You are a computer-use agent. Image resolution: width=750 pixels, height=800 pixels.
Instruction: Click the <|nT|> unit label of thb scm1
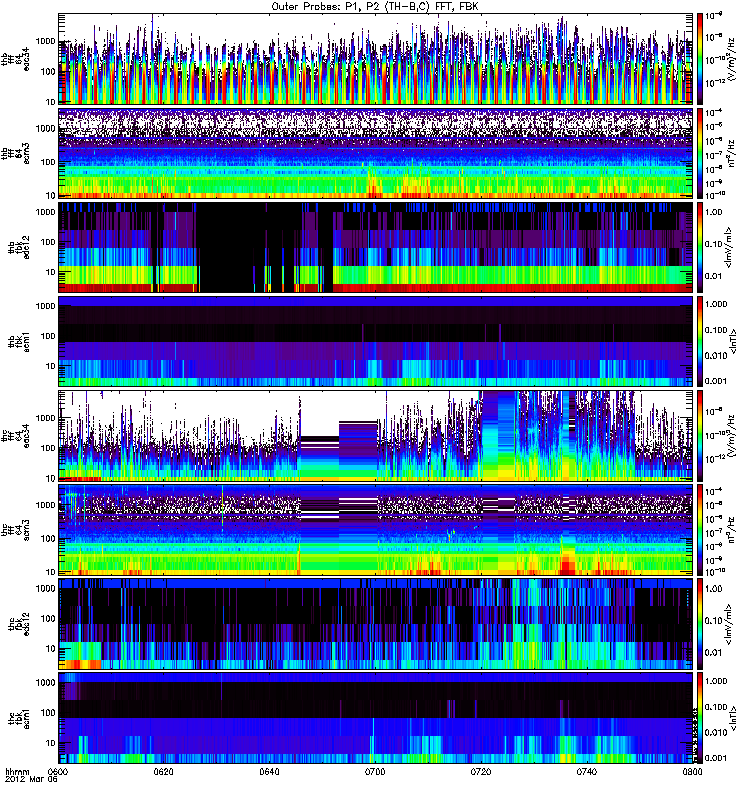coord(734,342)
